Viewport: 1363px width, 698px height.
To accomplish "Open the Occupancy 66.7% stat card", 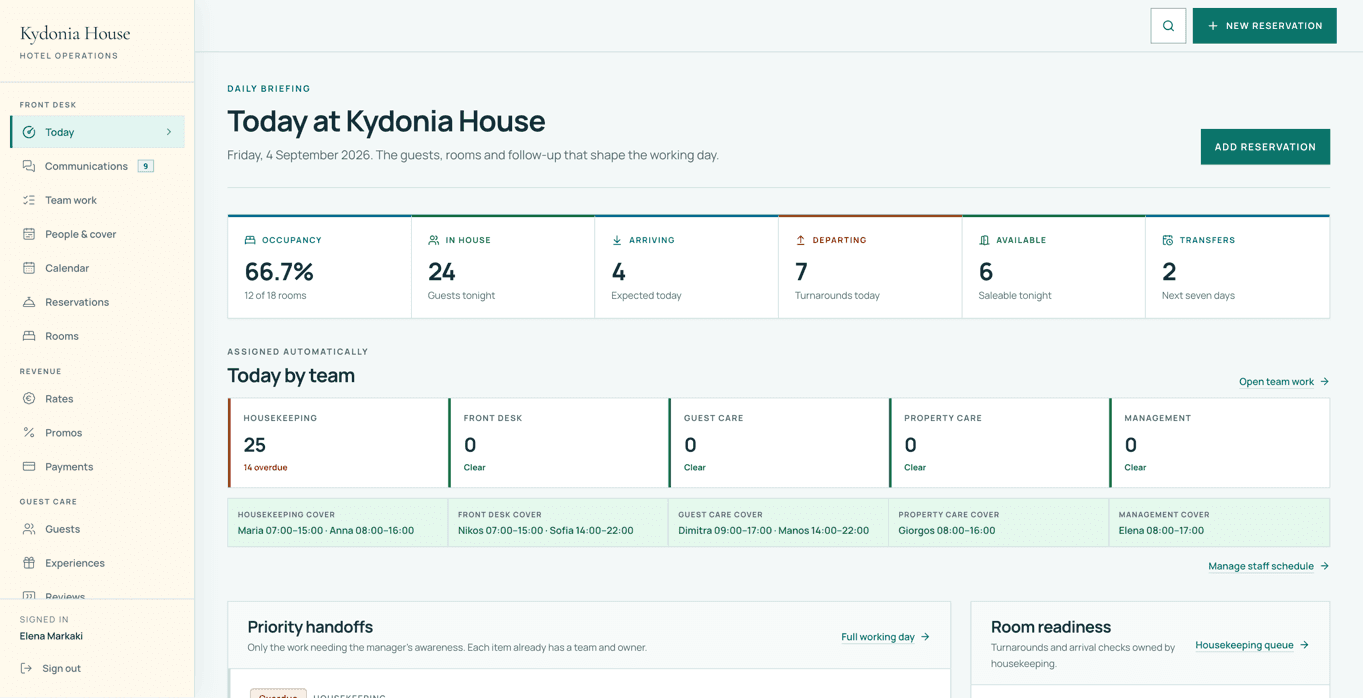I will [x=320, y=268].
